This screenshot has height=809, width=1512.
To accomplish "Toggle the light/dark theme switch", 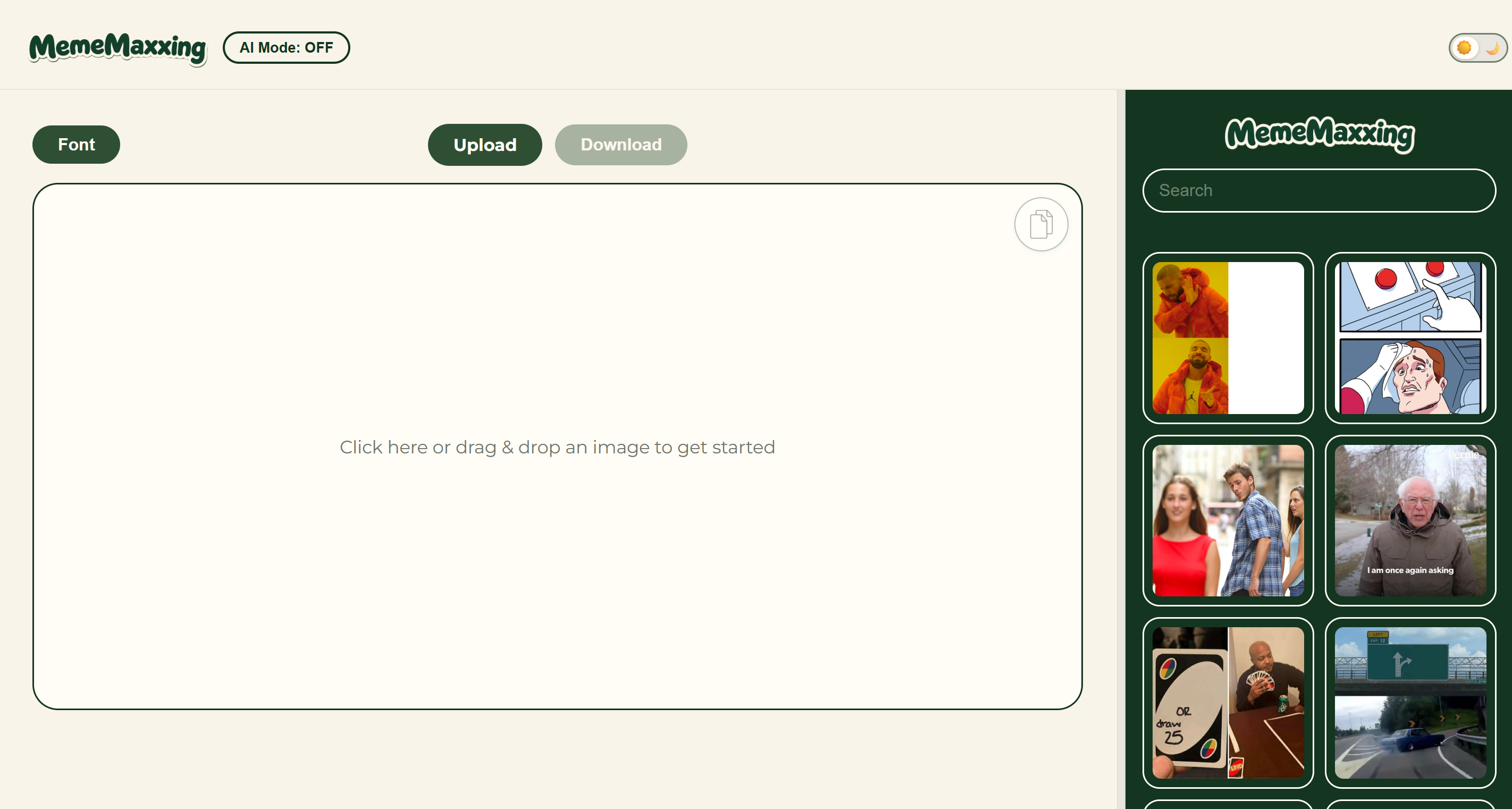I will (1478, 47).
